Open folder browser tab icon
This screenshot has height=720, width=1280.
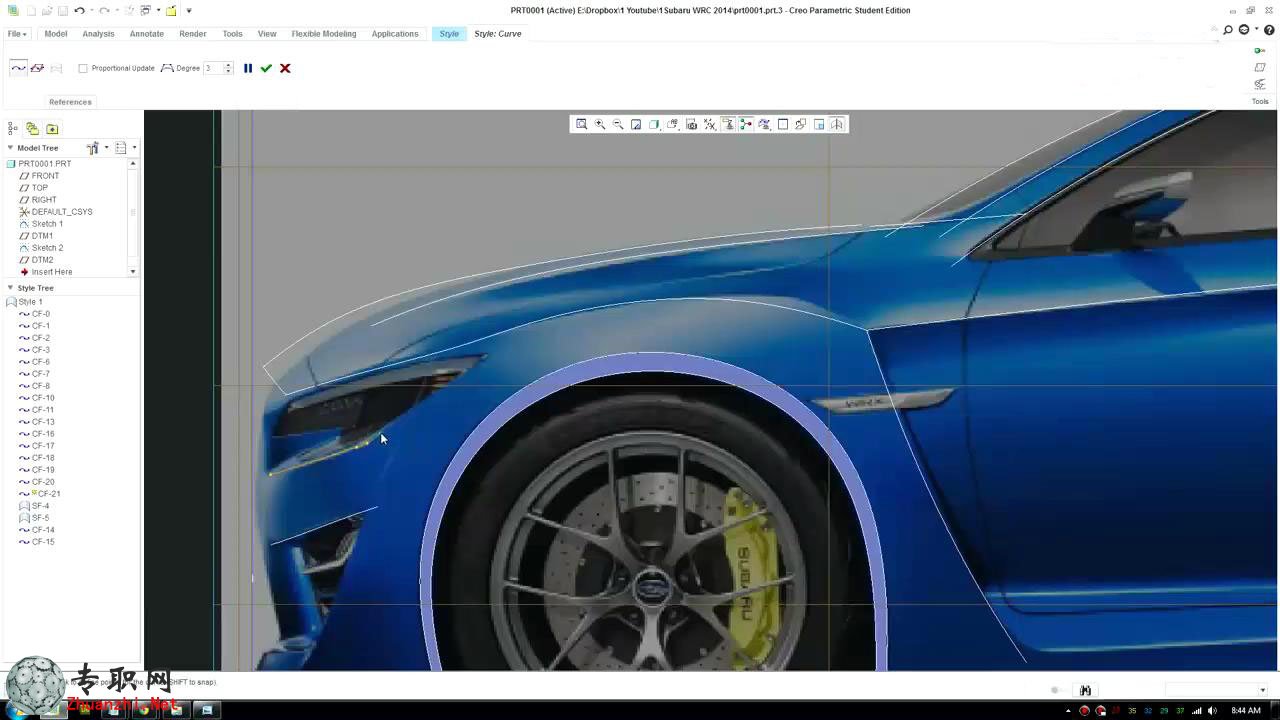[32, 128]
